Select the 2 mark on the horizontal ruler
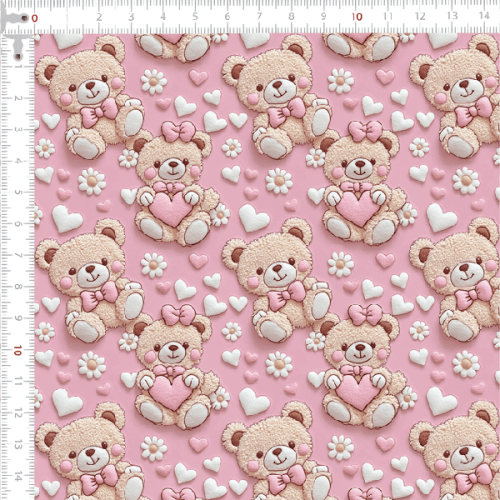 (x=99, y=17)
